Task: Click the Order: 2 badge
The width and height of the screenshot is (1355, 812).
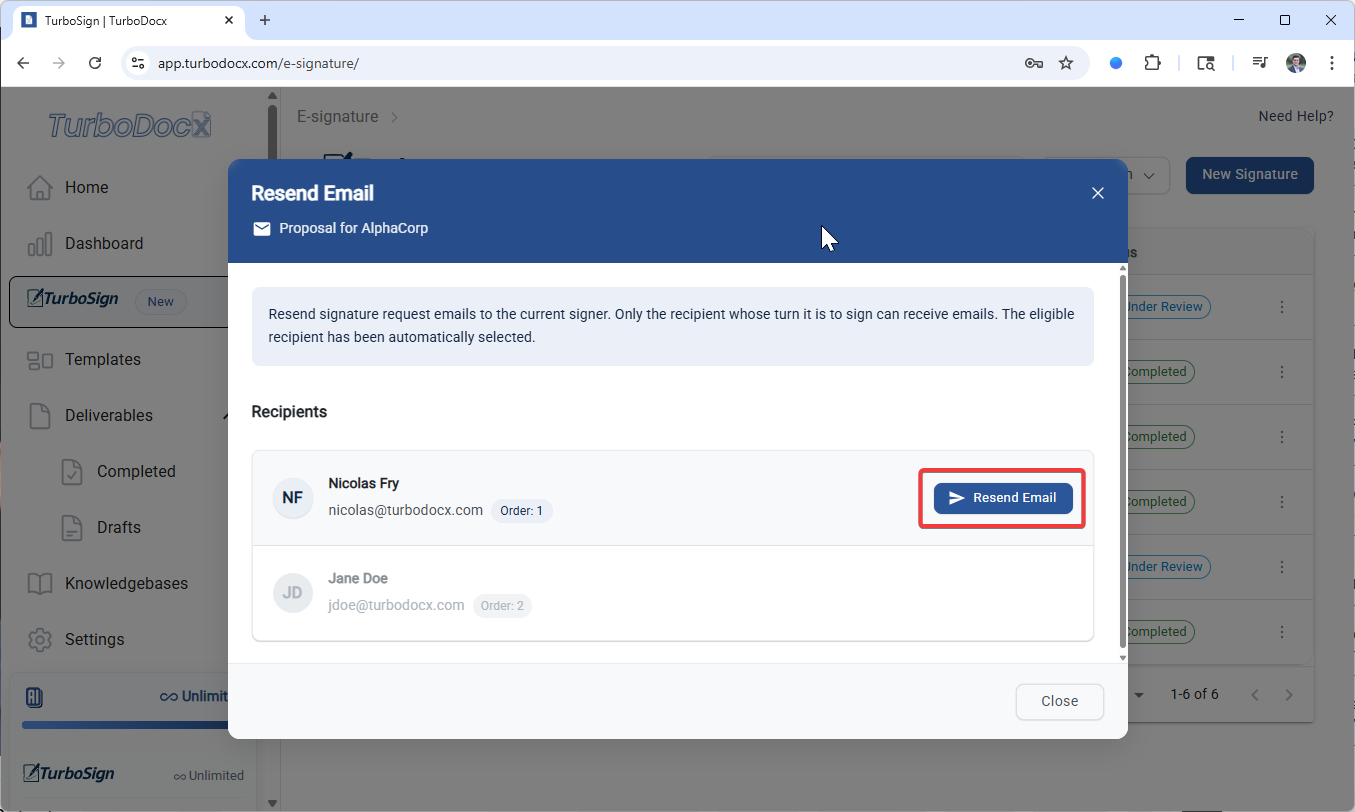Action: [x=502, y=606]
